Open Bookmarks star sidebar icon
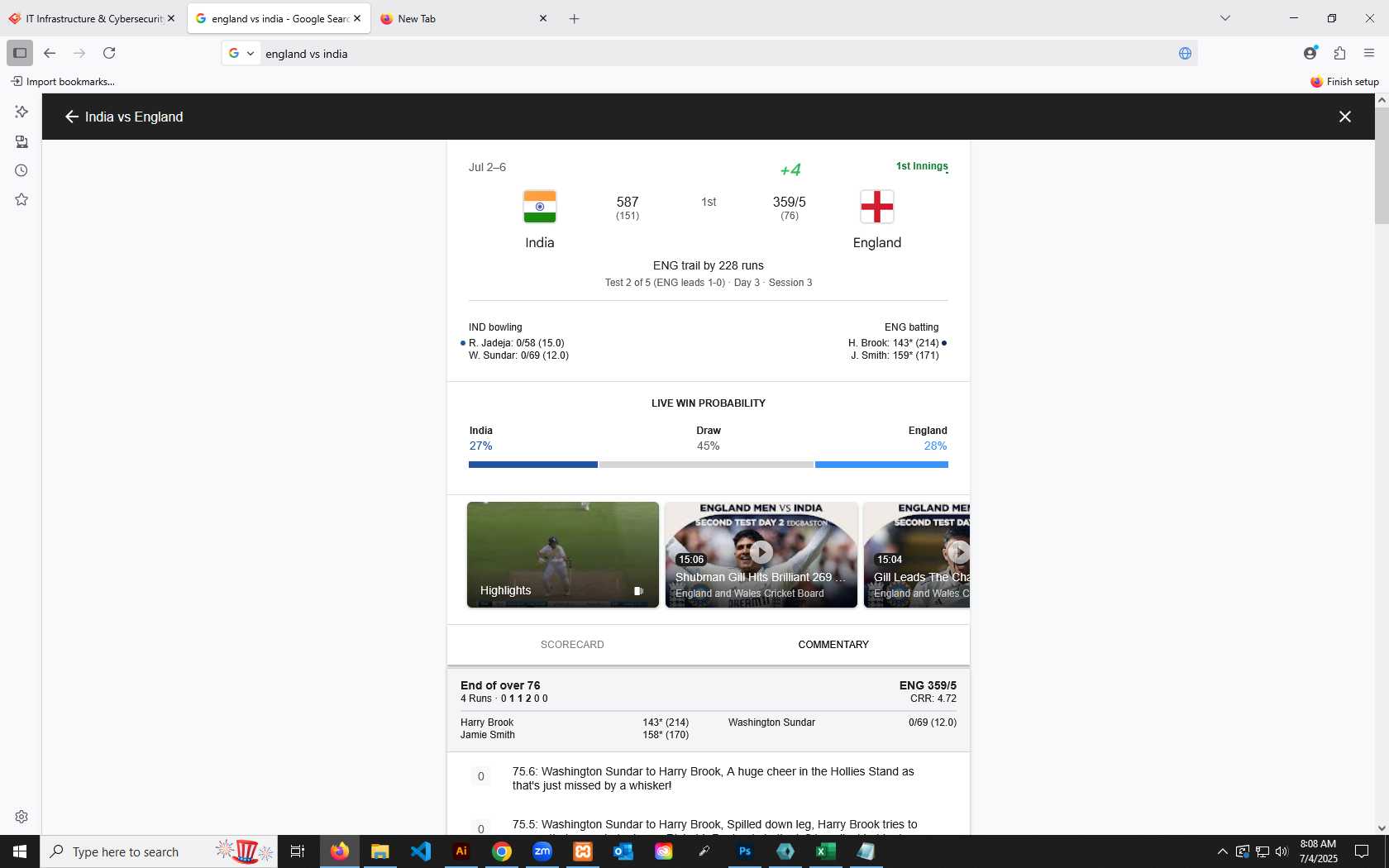1389x868 pixels. point(21,199)
